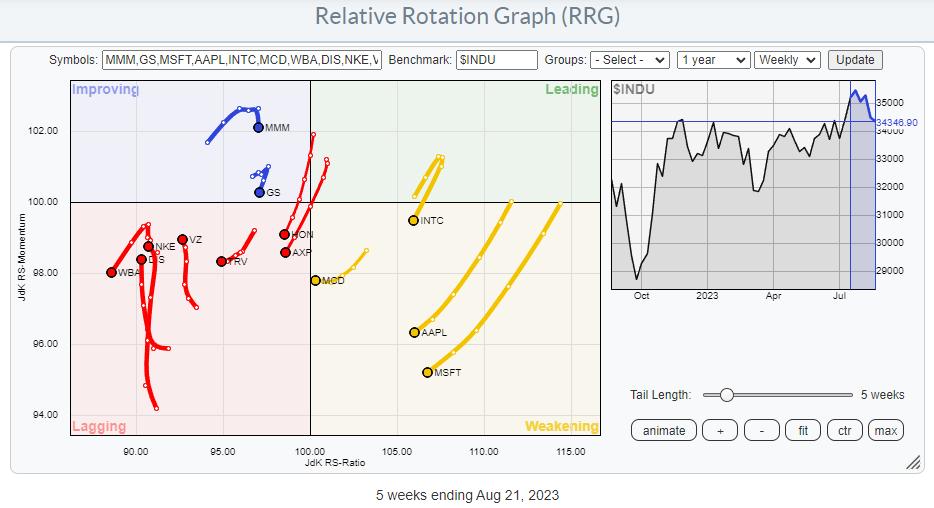Click the WBA marker dot
The height and width of the screenshot is (508, 934).
(111, 272)
